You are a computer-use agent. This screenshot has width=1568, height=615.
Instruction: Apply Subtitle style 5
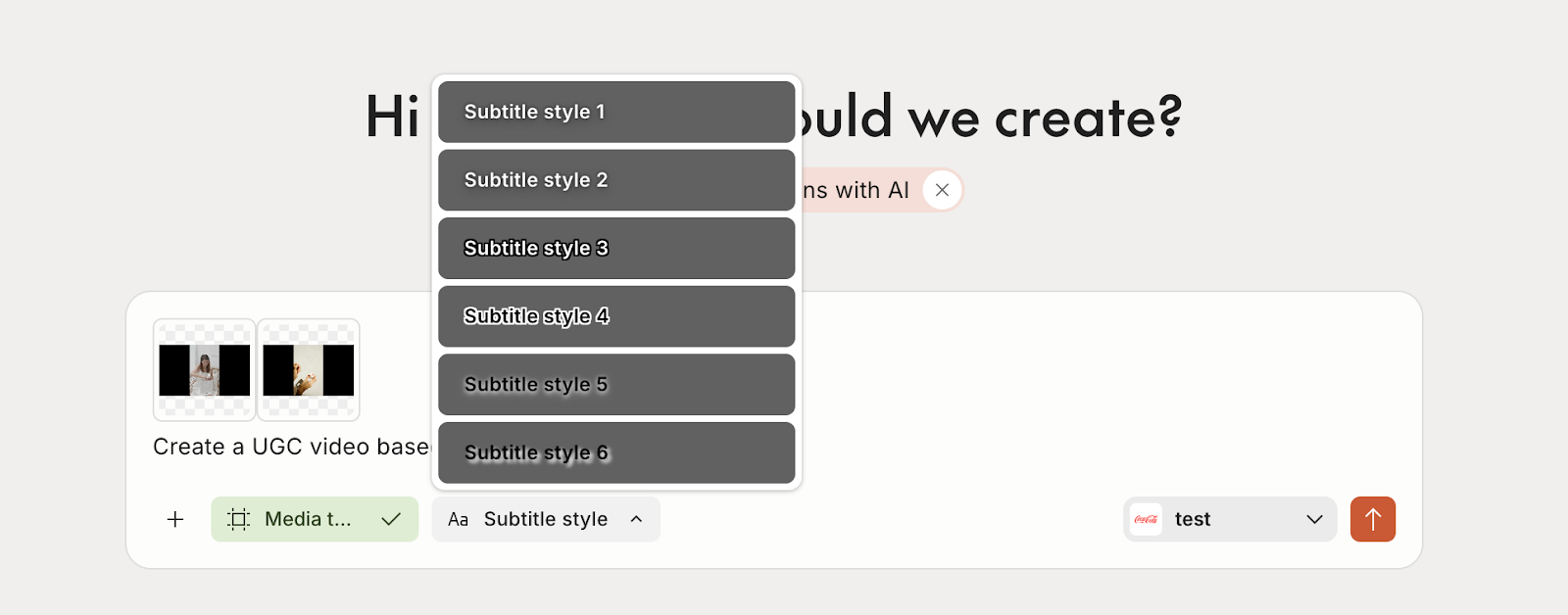point(615,384)
